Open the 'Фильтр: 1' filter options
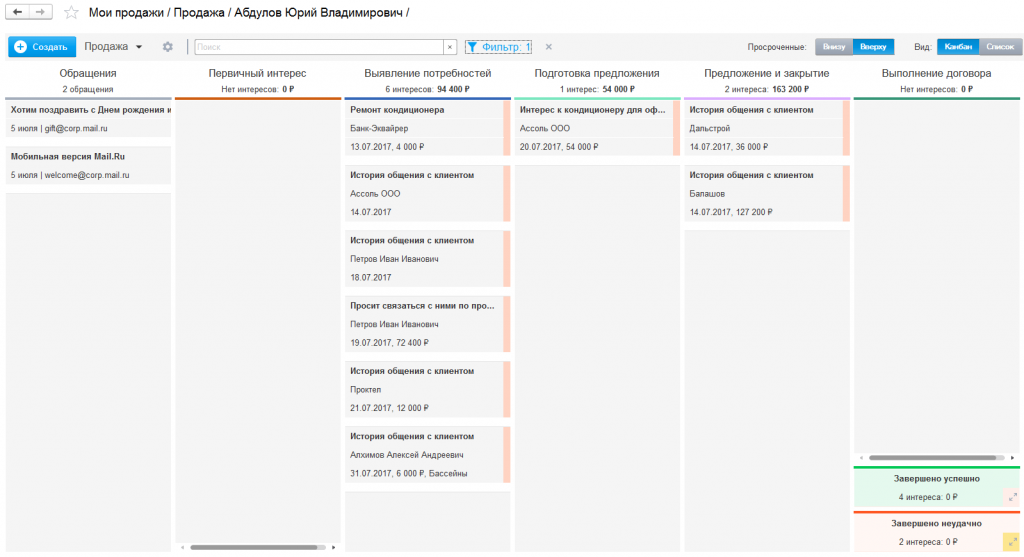Viewport: 1024px width, 557px height. (x=499, y=47)
